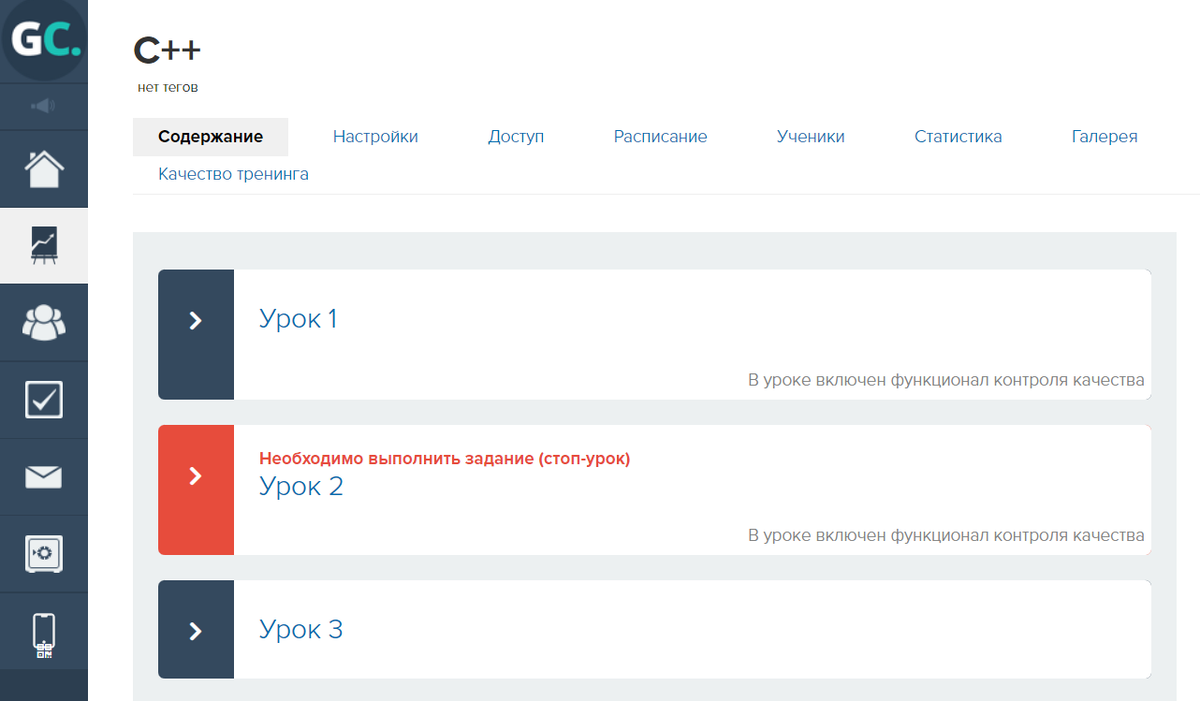Expand Урок 3 with arrow block
The width and height of the screenshot is (1200, 701).
coord(196,630)
